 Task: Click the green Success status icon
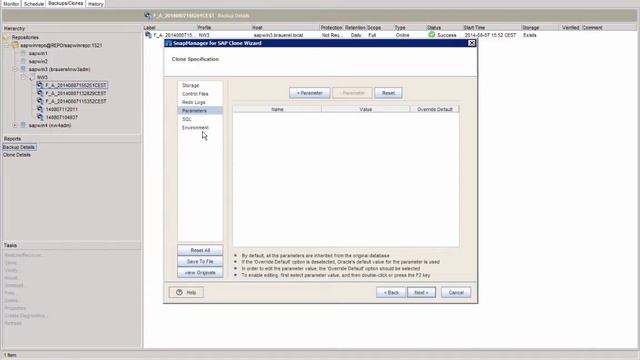click(x=431, y=35)
